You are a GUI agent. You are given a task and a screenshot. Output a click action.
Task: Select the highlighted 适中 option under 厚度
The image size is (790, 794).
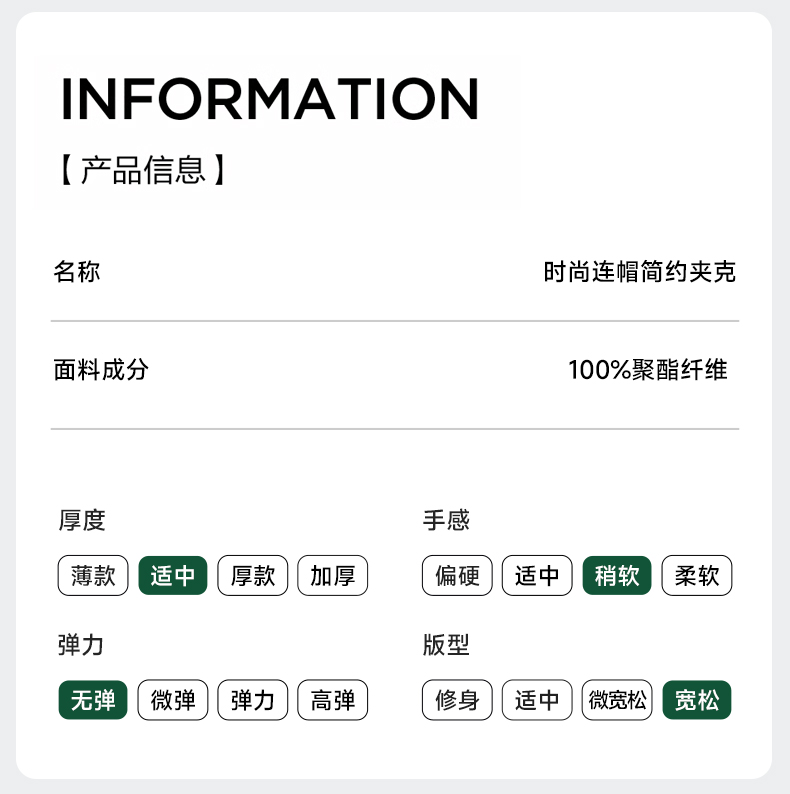pos(173,576)
